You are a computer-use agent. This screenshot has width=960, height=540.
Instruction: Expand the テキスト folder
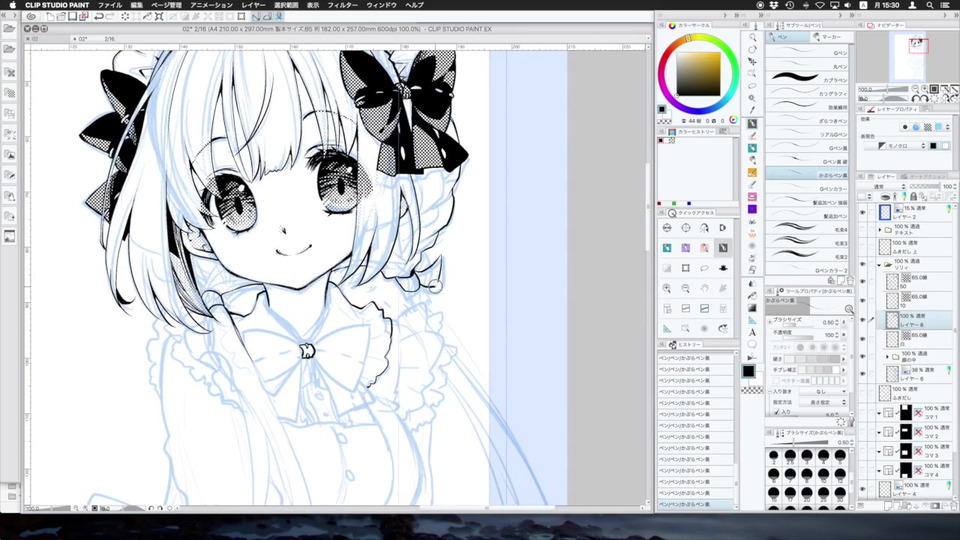coord(880,230)
